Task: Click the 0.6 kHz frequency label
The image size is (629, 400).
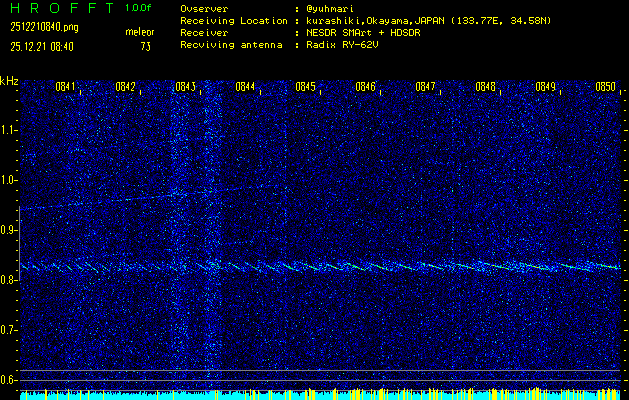Action: pos(9,379)
